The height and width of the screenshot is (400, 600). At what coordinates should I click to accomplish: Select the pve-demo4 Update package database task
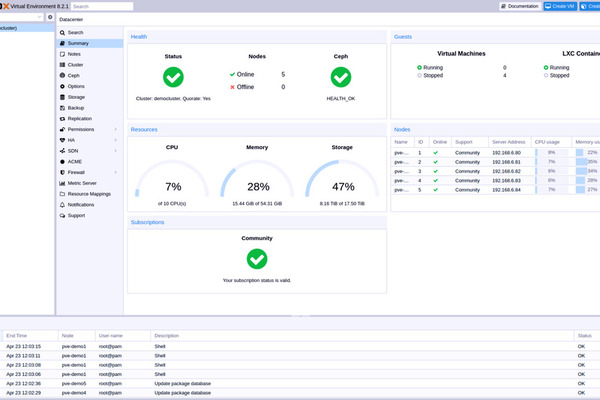(300, 393)
